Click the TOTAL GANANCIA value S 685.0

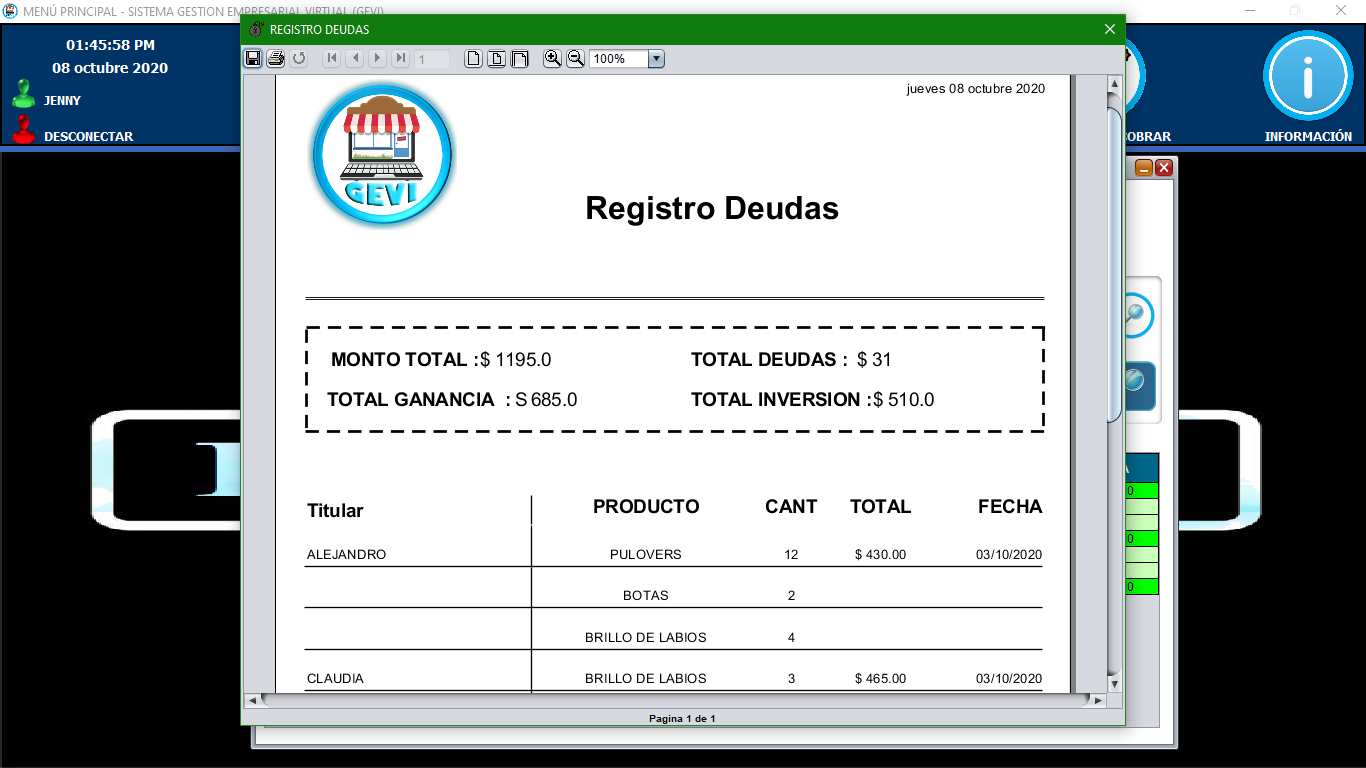[546, 400]
